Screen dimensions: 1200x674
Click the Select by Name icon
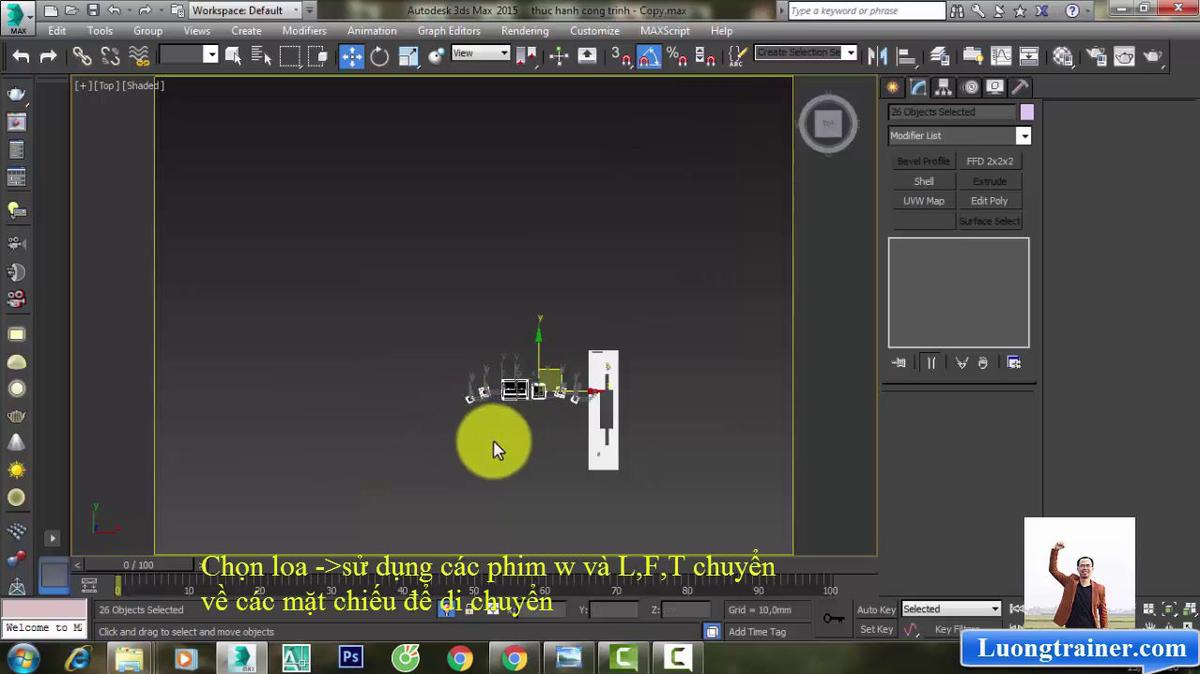tap(261, 56)
